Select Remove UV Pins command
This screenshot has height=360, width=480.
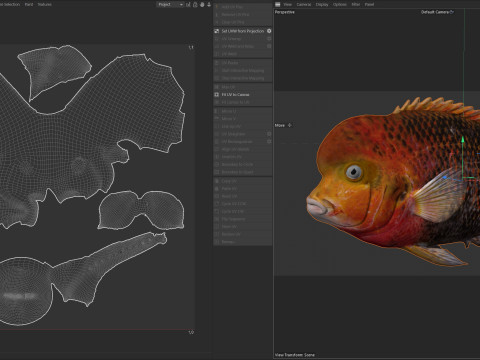tap(243, 14)
